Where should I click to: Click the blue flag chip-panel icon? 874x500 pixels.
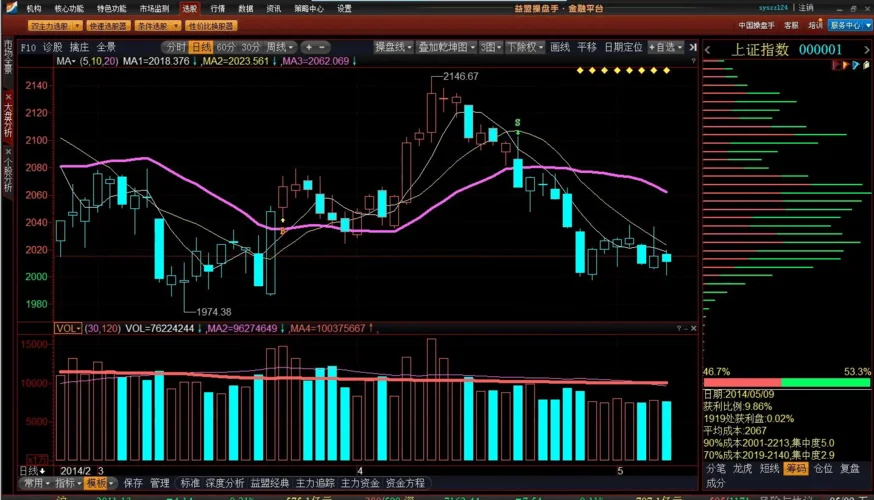856,65
